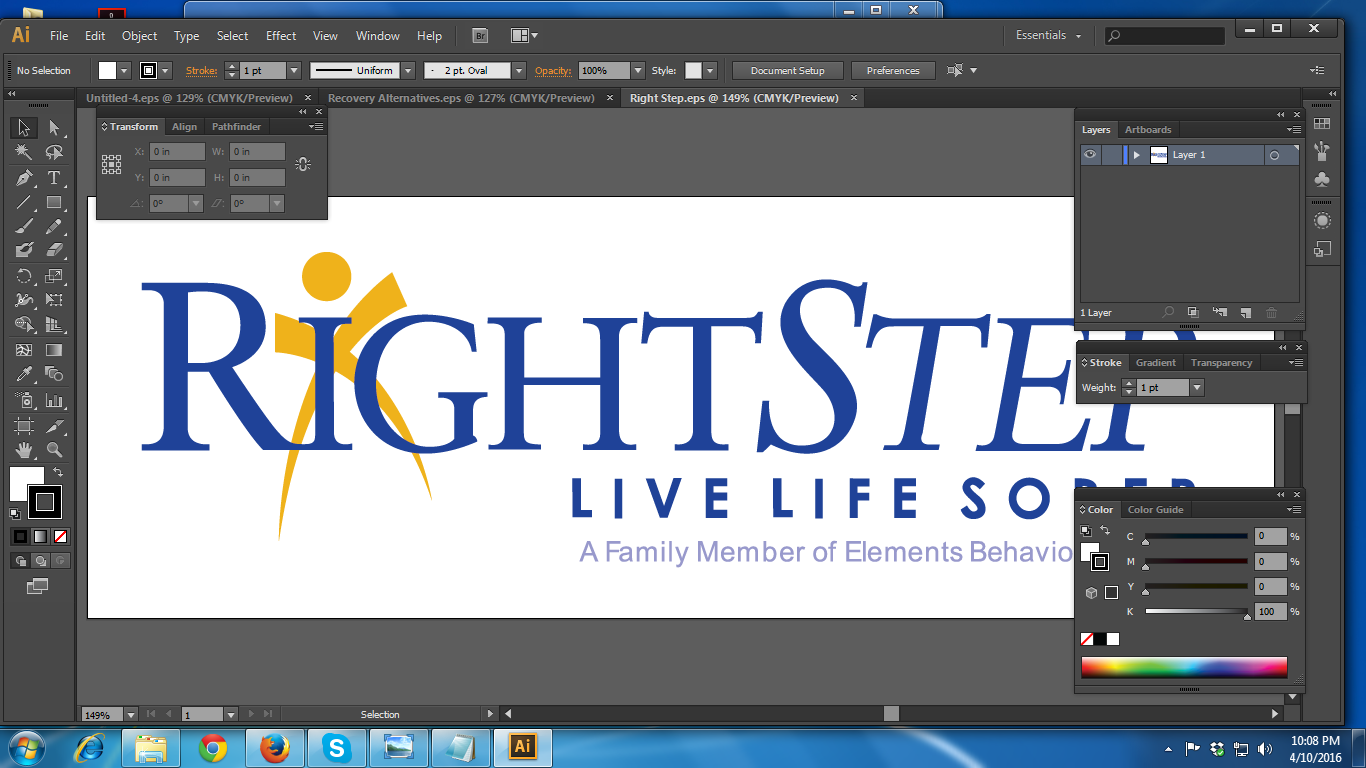The width and height of the screenshot is (1366, 768).
Task: Open the Swatches panel grid icon
Action: pos(1322,124)
